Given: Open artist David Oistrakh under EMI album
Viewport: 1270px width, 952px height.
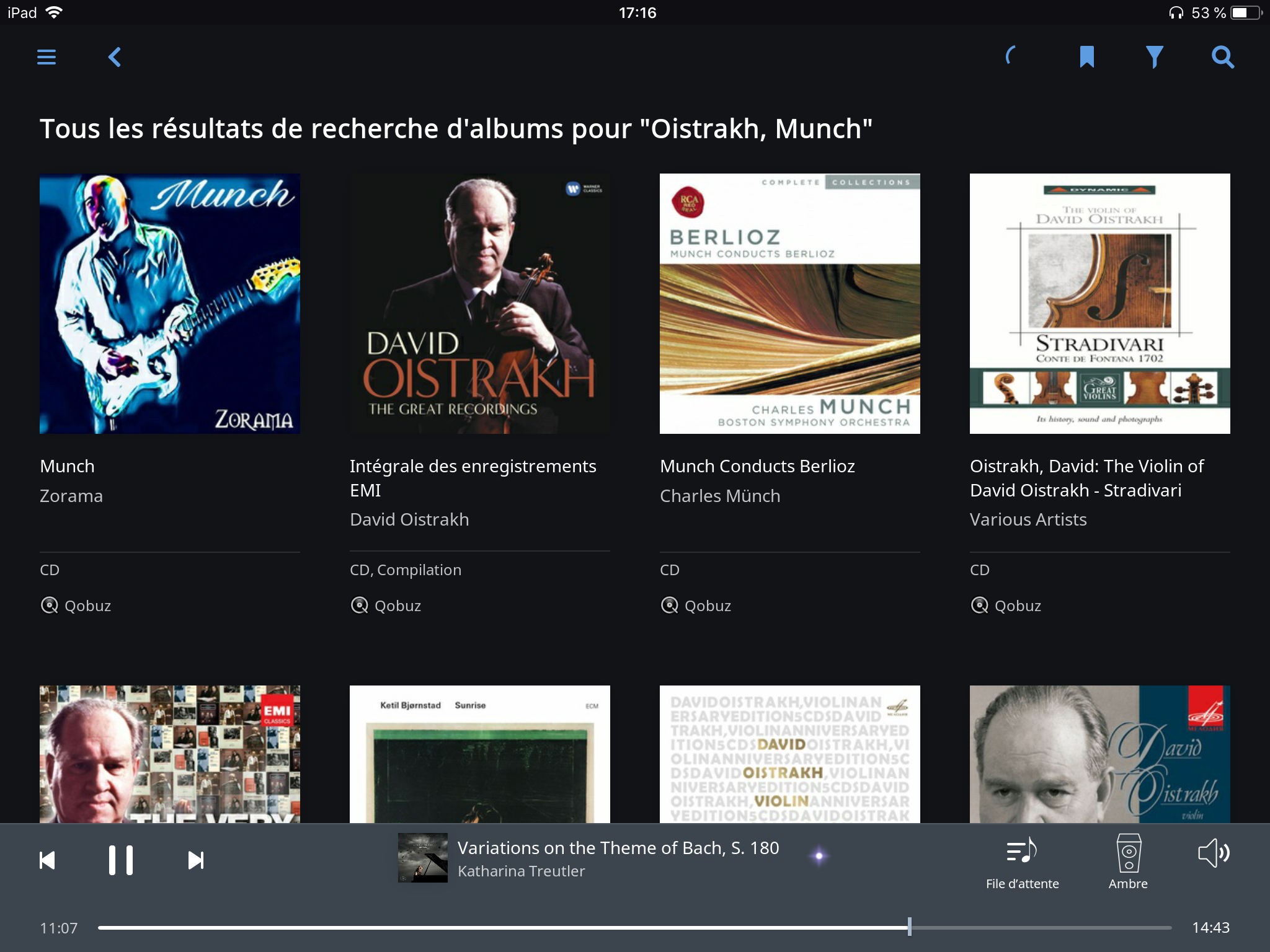Looking at the screenshot, I should tap(409, 519).
